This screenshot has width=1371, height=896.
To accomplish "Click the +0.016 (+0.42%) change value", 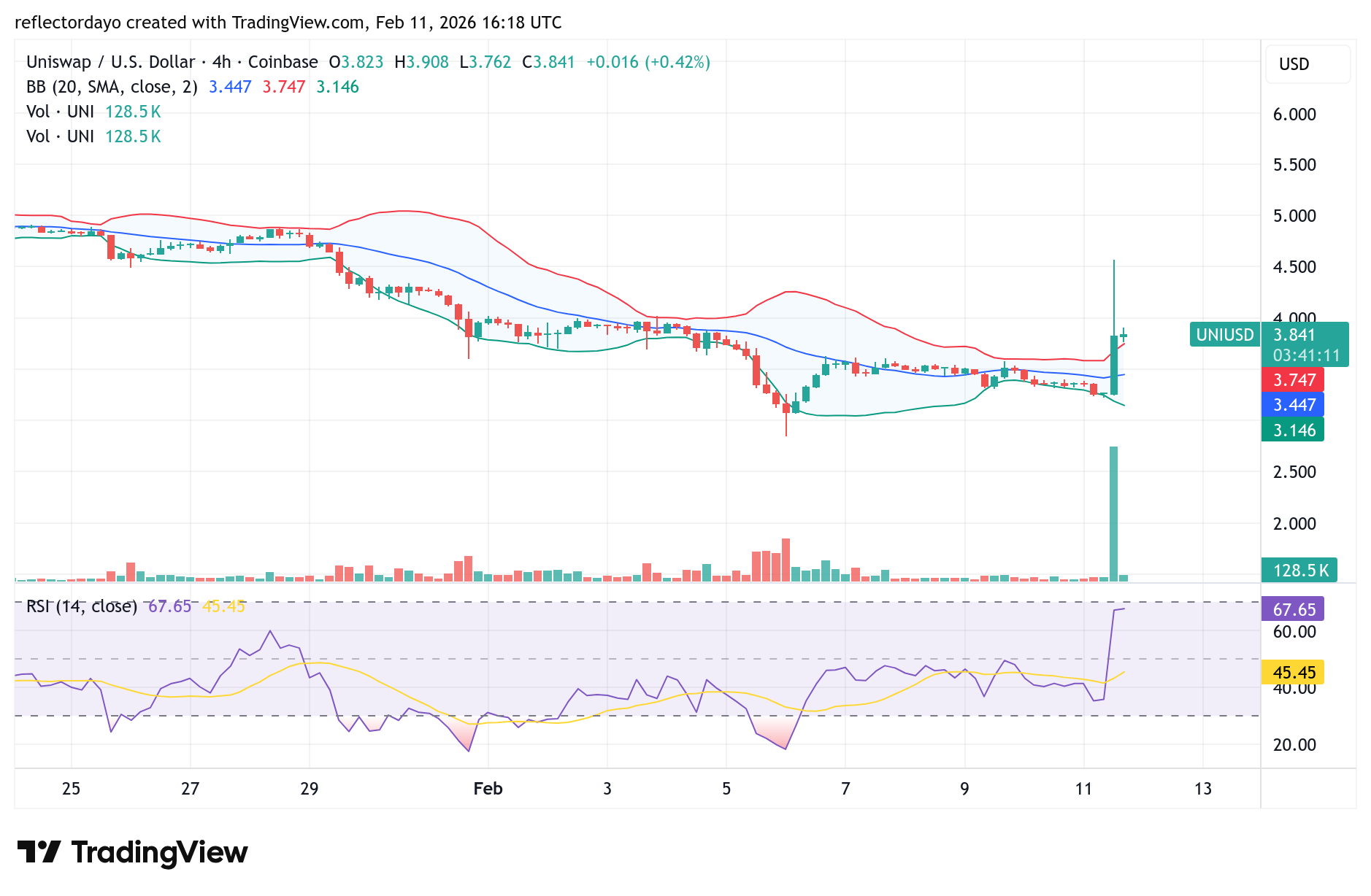I will 648,62.
